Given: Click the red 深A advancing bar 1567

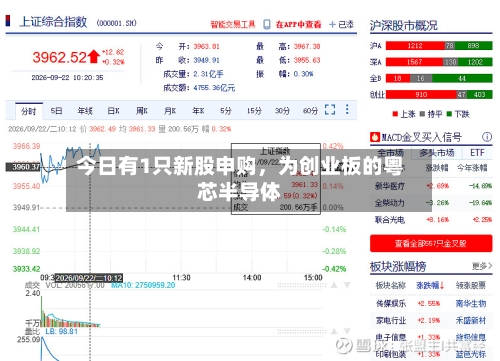Looking at the screenshot, I should pyautogui.click(x=414, y=62).
